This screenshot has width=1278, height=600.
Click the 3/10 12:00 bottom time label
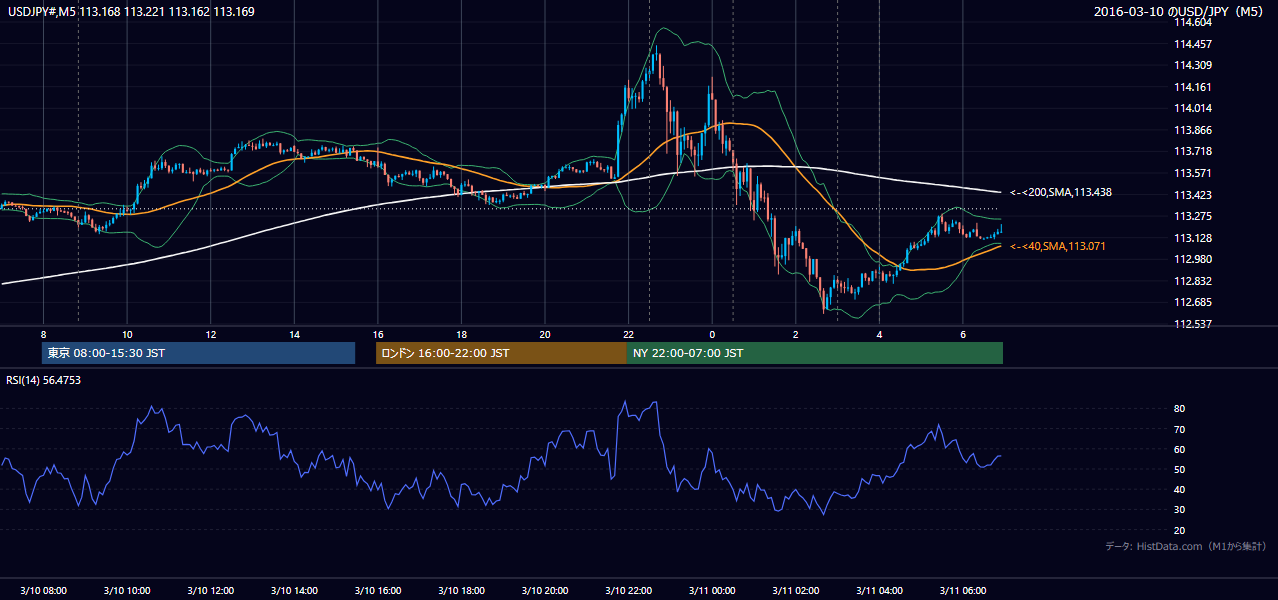click(x=210, y=591)
